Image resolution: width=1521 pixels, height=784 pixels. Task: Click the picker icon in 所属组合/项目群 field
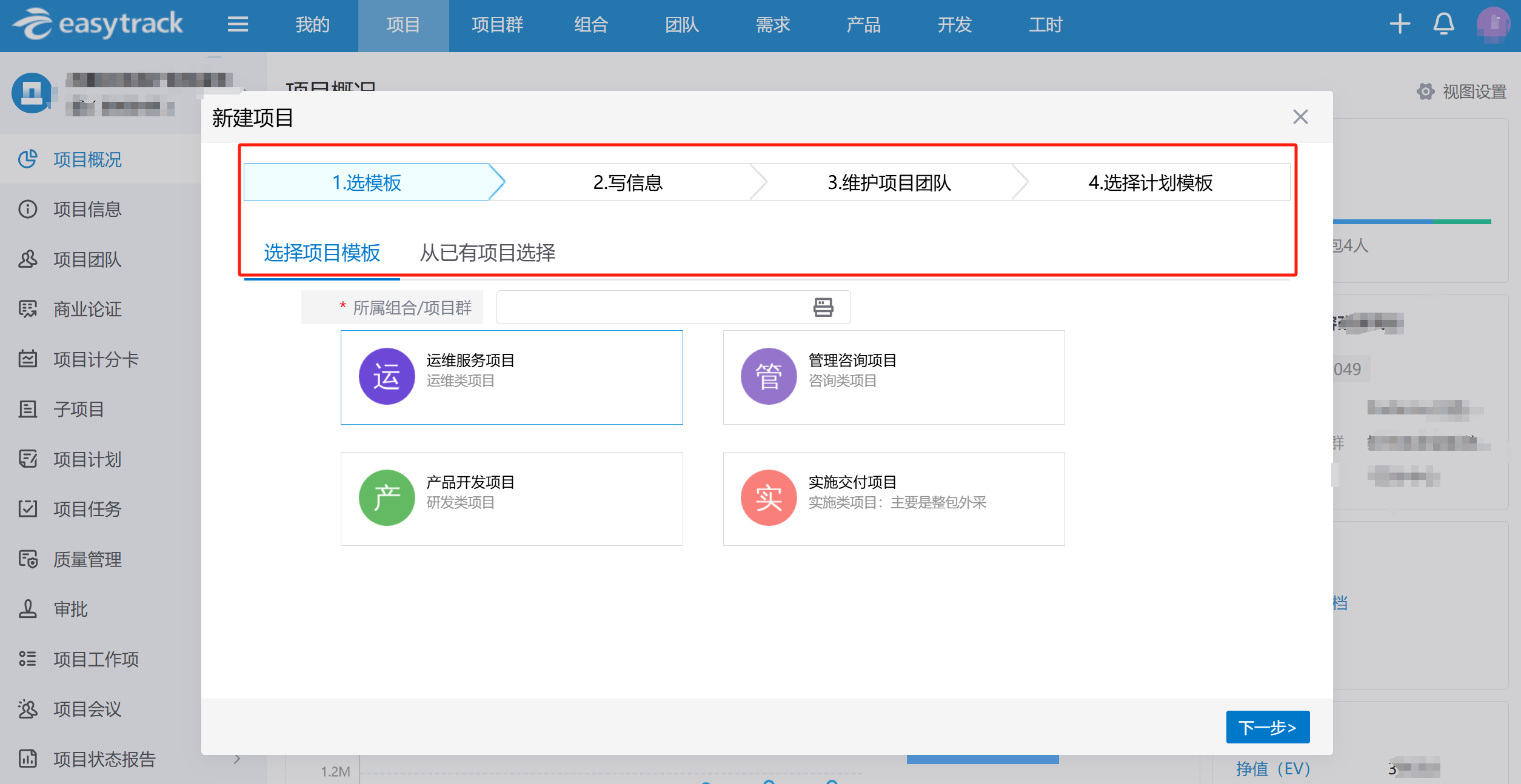[x=823, y=307]
